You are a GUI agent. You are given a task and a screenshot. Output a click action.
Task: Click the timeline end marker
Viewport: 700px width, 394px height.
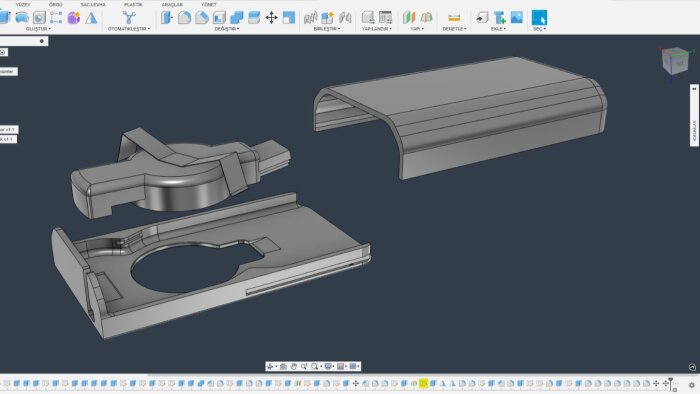click(x=671, y=383)
